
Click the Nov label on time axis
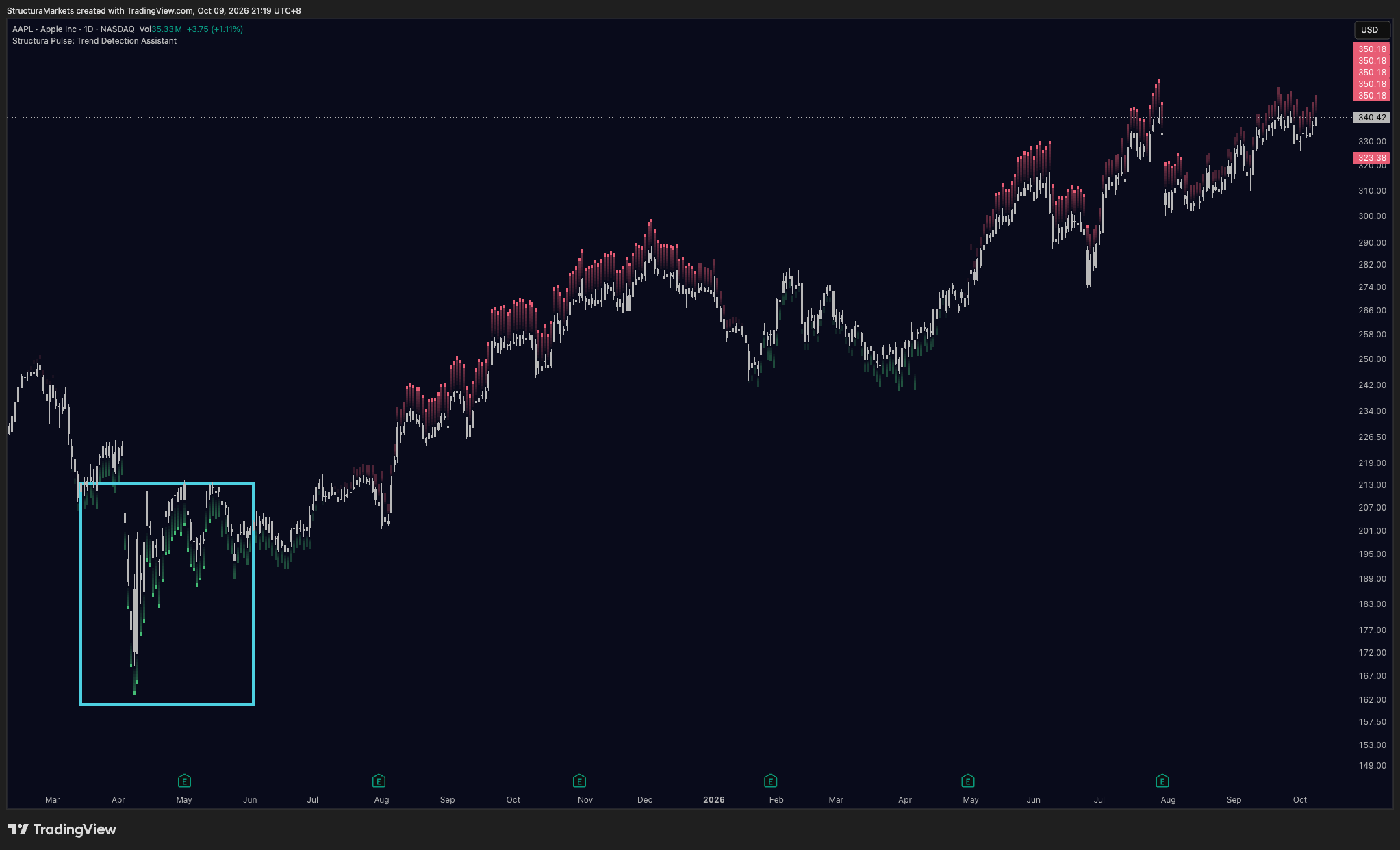coord(585,800)
